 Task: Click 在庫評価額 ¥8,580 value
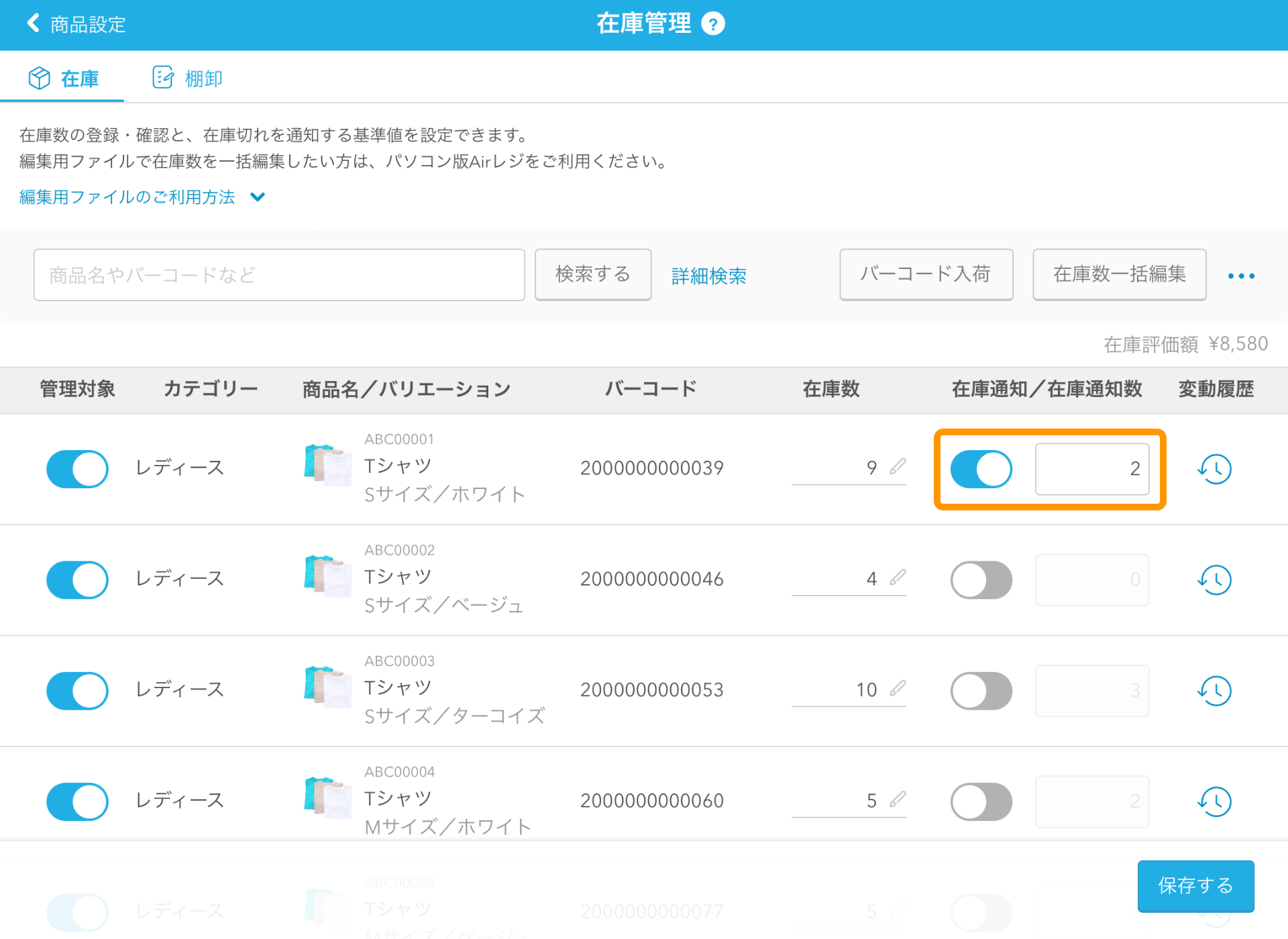(1185, 344)
